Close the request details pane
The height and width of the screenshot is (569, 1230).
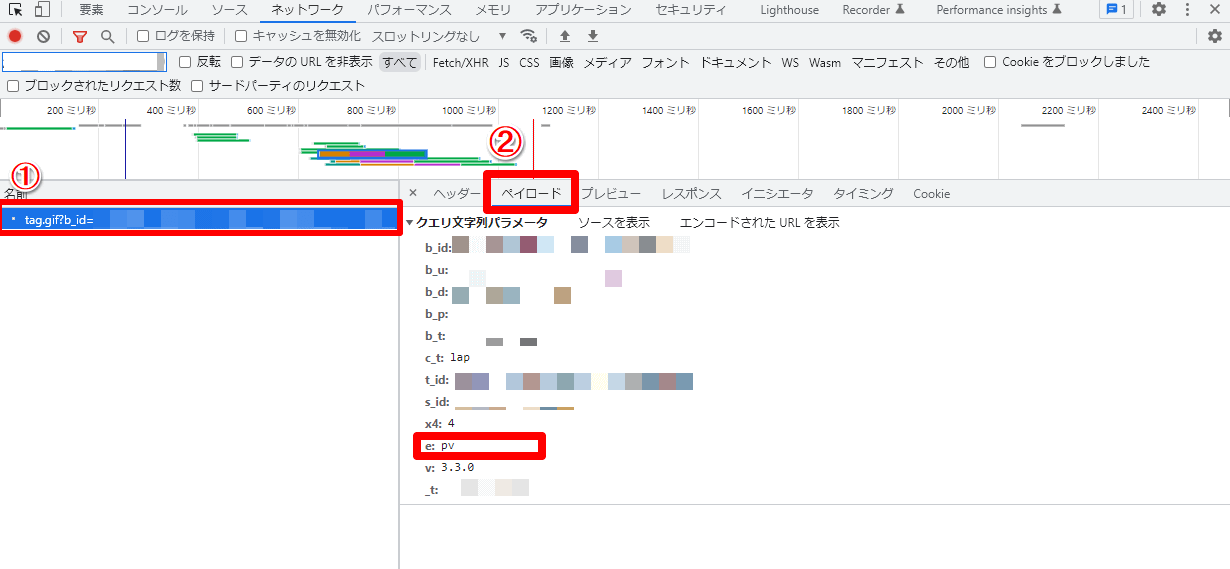[x=413, y=193]
